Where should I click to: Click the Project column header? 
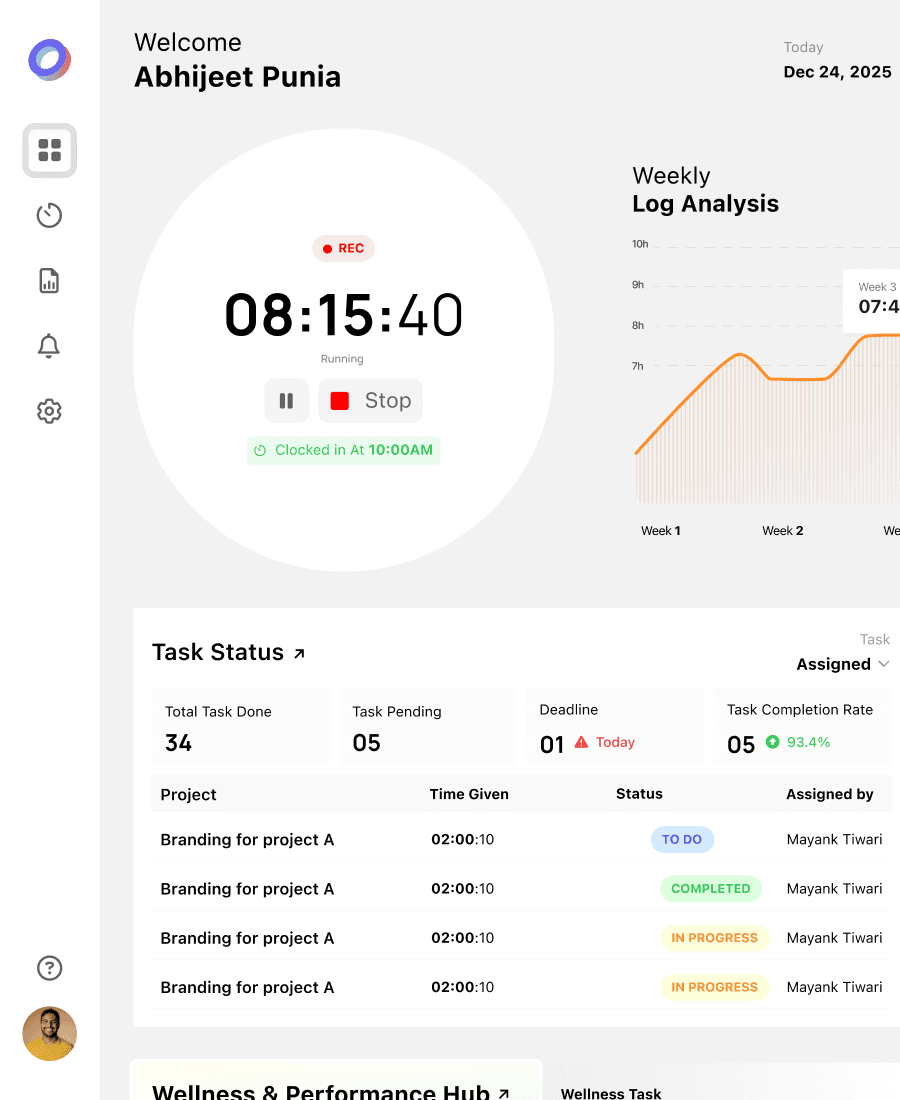point(188,795)
